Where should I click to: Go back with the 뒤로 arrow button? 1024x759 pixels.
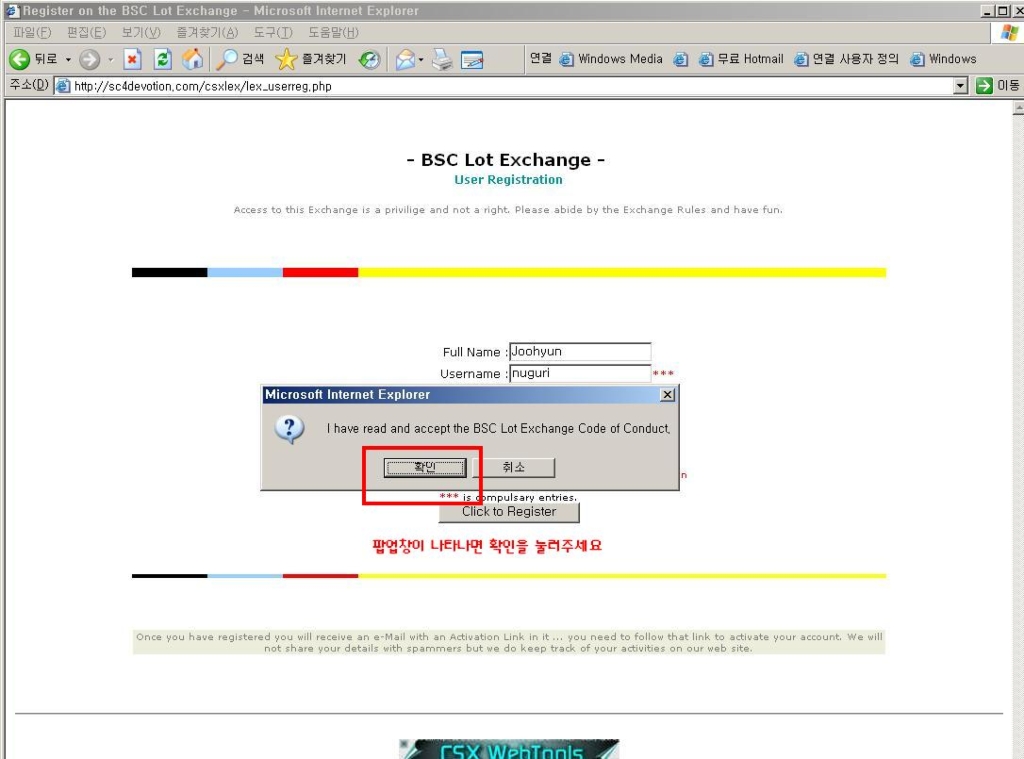(33, 59)
